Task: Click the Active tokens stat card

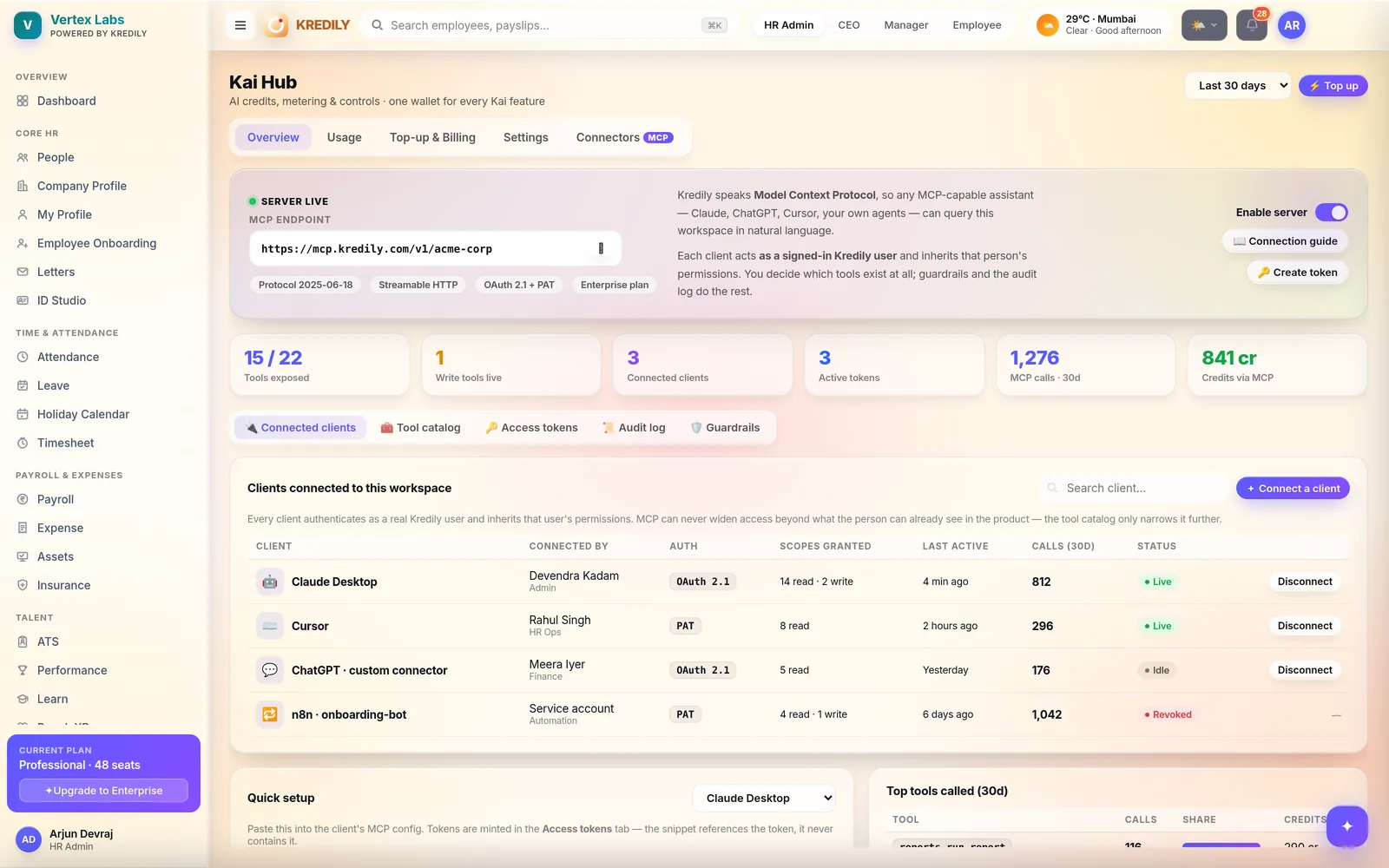Action: tap(894, 365)
